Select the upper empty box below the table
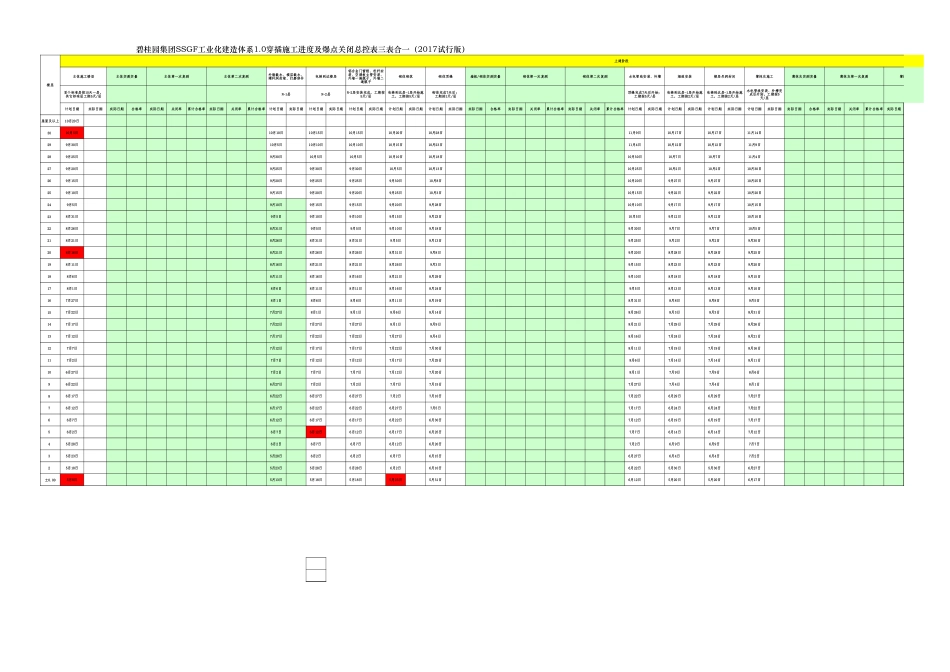Screen dimensions: 950x672 316,563
